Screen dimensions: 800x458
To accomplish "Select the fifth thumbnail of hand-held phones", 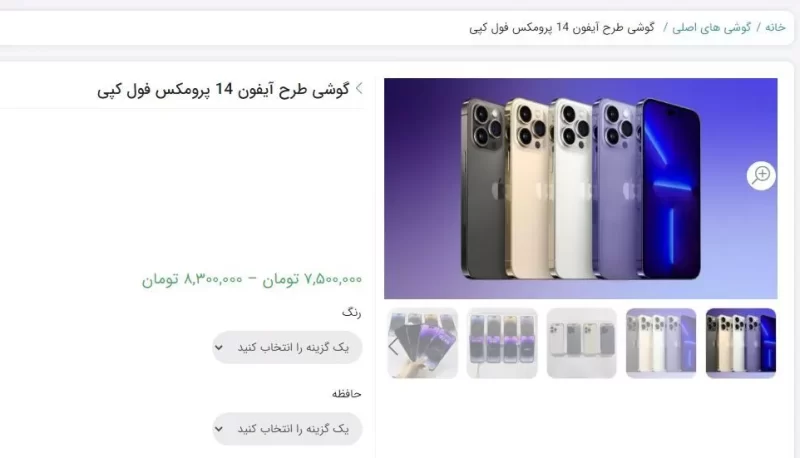I will [422, 343].
